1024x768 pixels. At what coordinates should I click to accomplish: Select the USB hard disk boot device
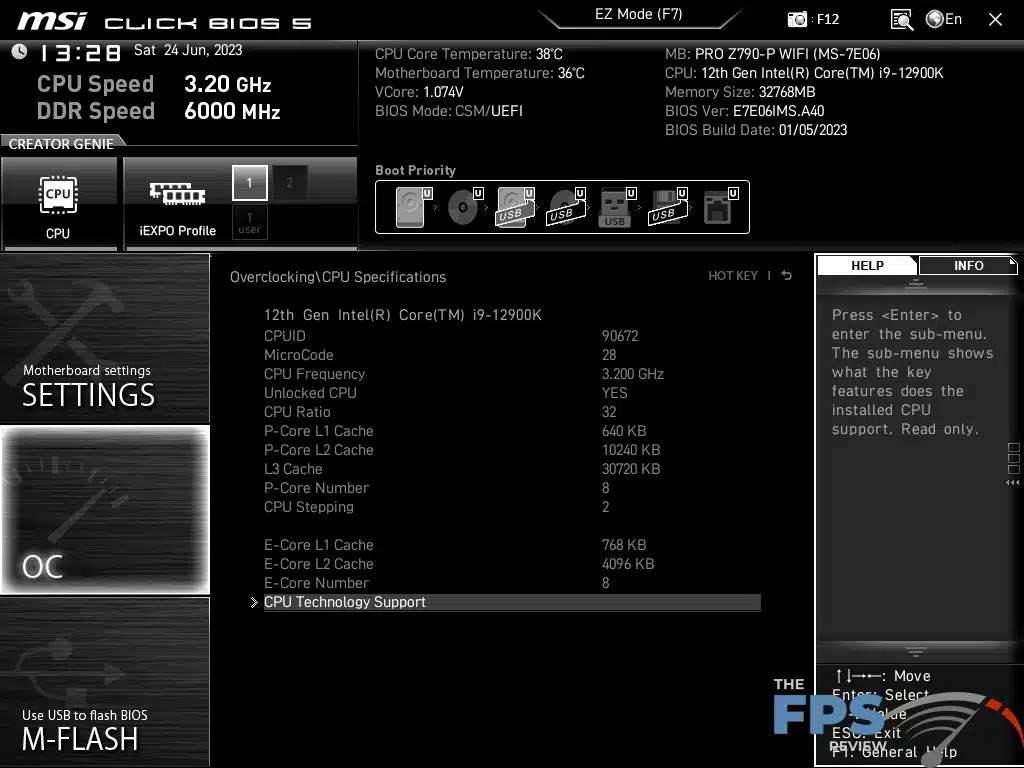pos(516,207)
